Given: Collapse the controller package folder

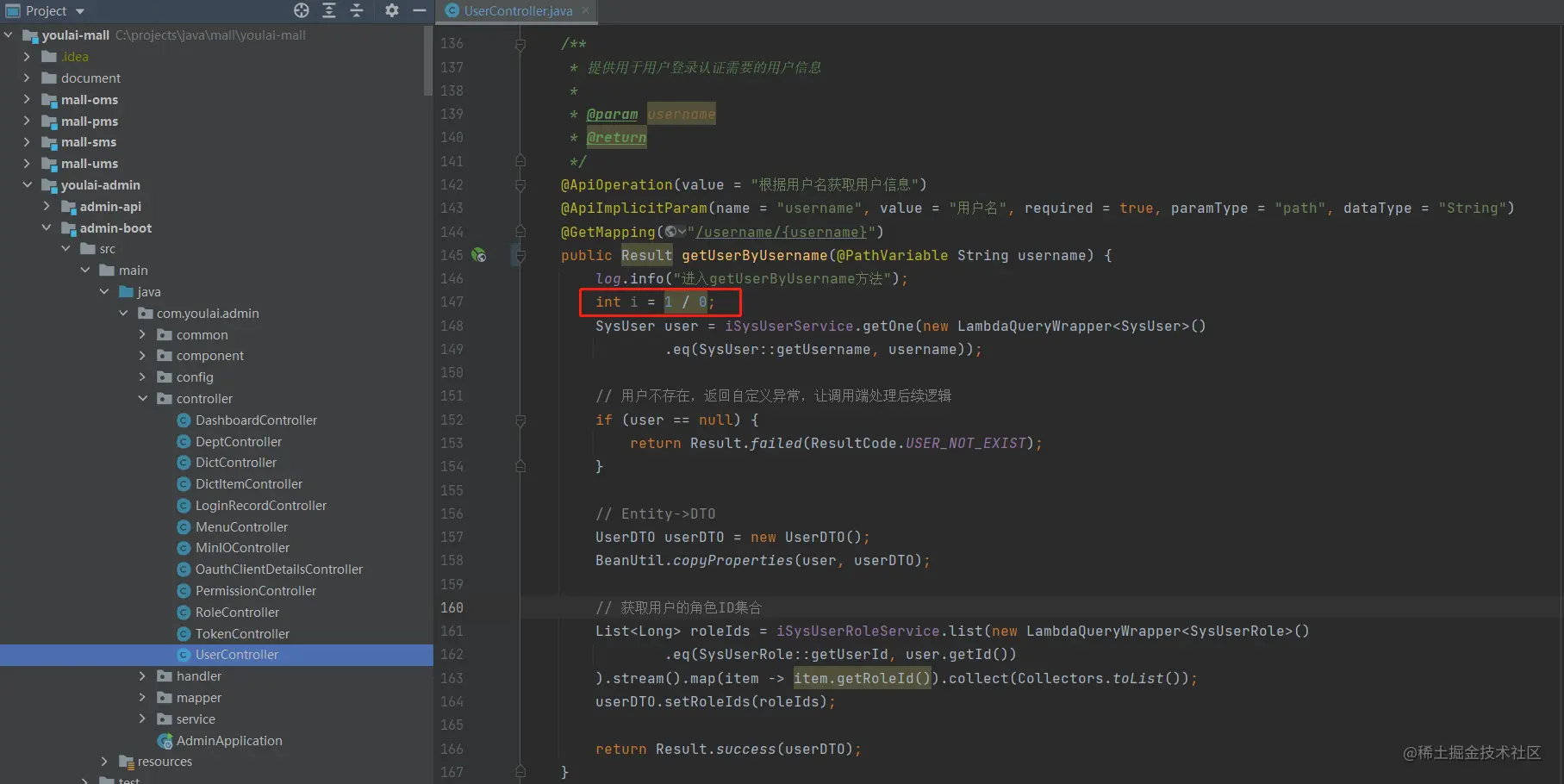Looking at the screenshot, I should (x=142, y=398).
